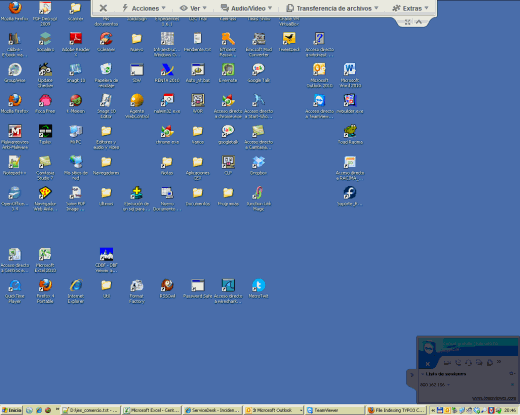Close the TeamViewer session panel with its X
The image size is (520, 415).
(x=428, y=364)
